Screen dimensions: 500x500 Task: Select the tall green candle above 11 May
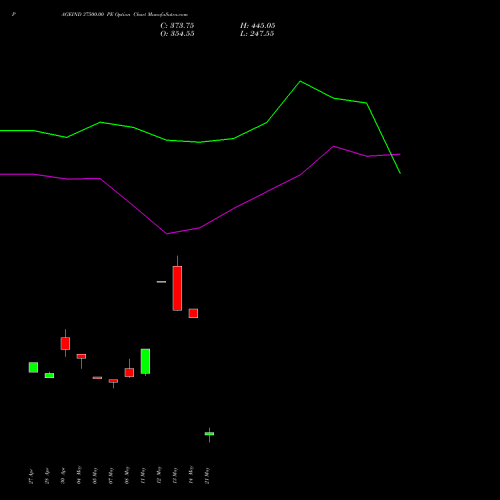(x=145, y=361)
